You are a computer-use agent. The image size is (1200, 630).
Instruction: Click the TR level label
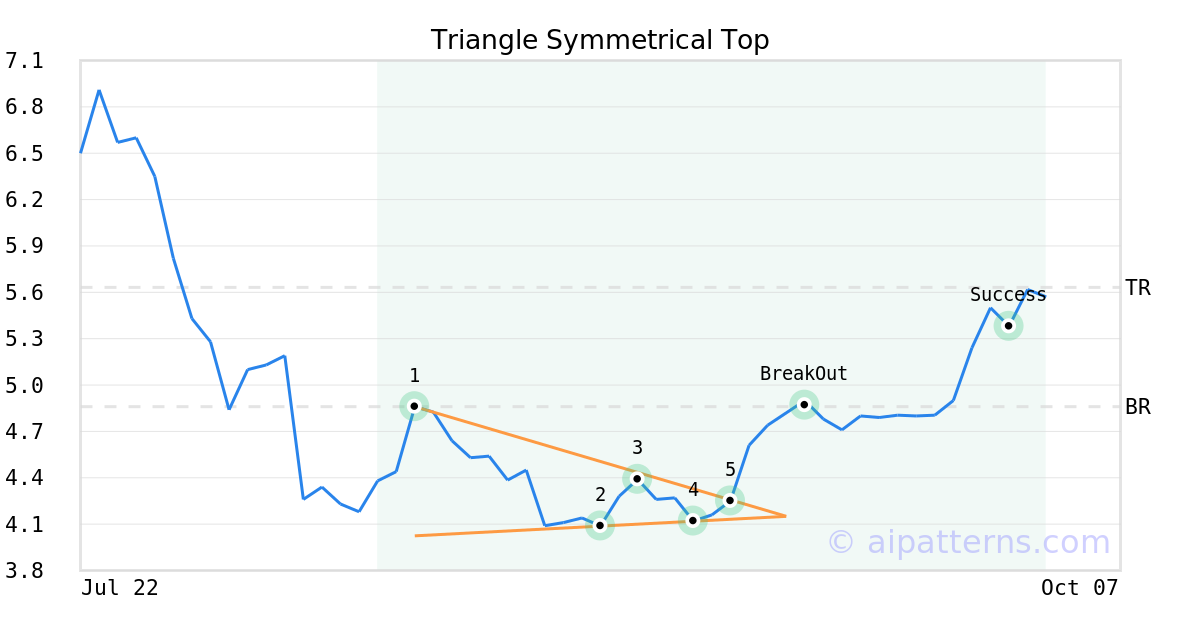1137,288
